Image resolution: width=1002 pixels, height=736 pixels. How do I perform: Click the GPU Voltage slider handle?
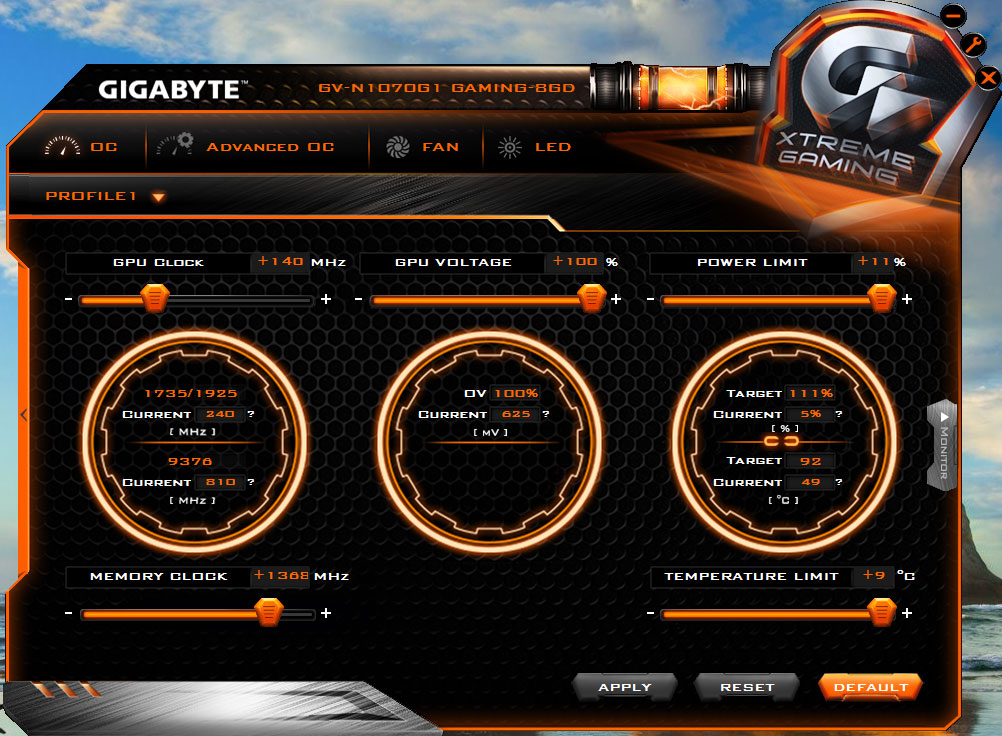[x=591, y=298]
